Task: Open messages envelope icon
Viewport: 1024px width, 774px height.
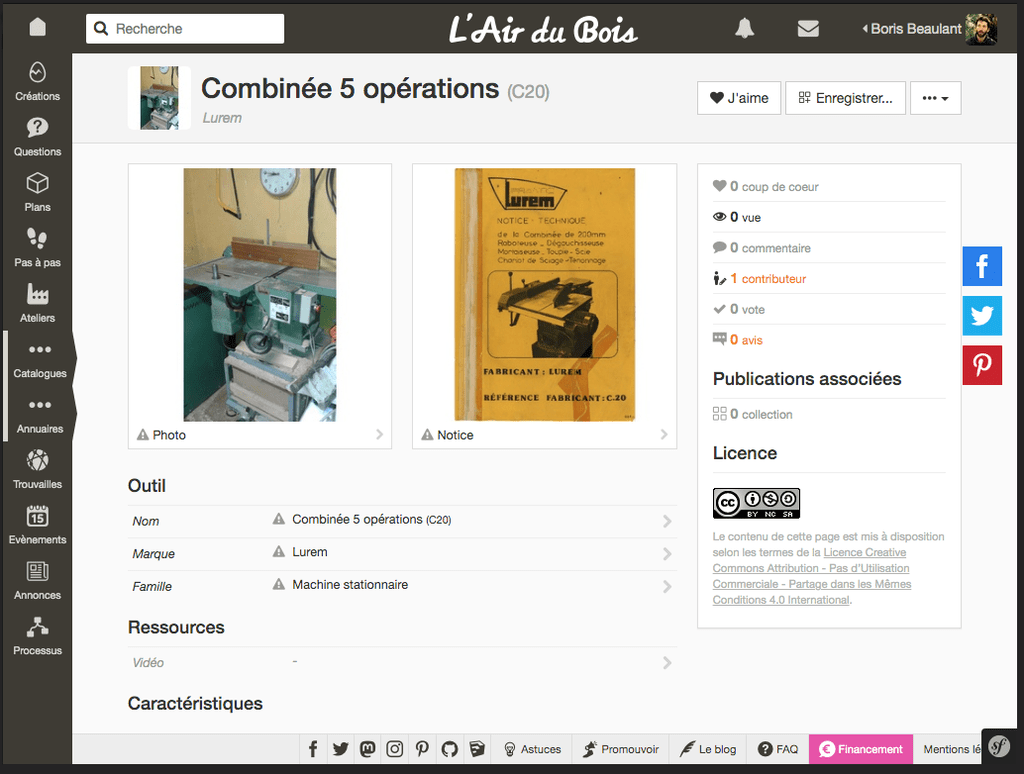Action: click(808, 28)
